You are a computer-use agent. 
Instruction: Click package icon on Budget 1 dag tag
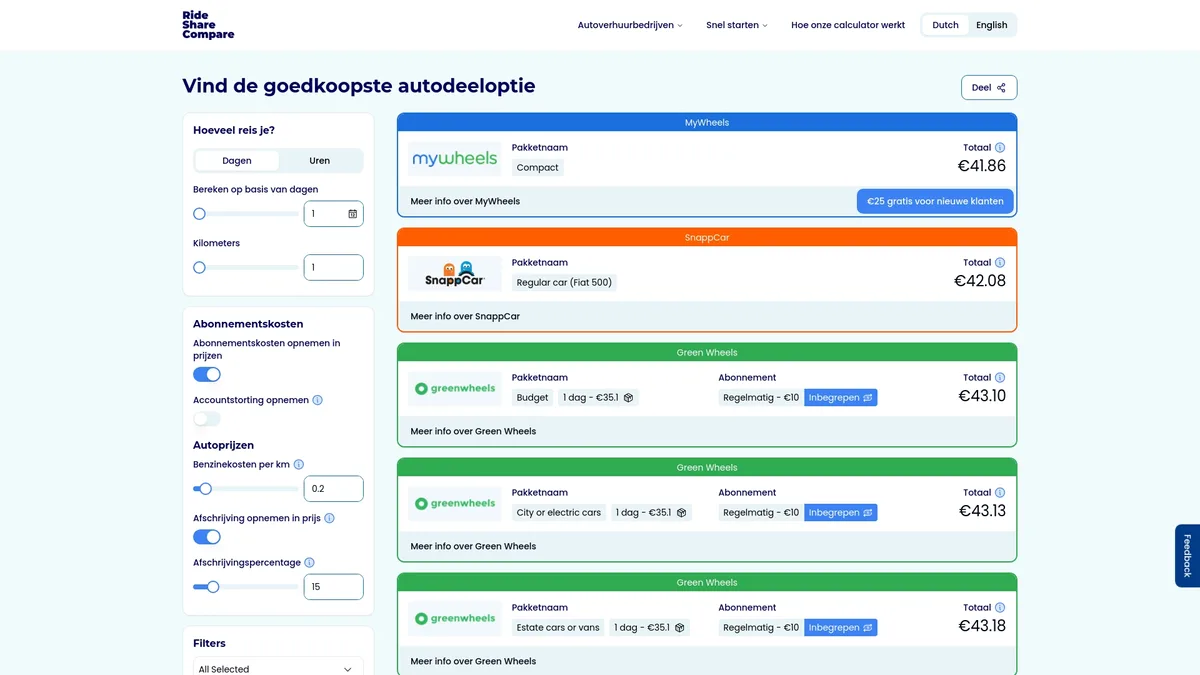[x=628, y=398]
